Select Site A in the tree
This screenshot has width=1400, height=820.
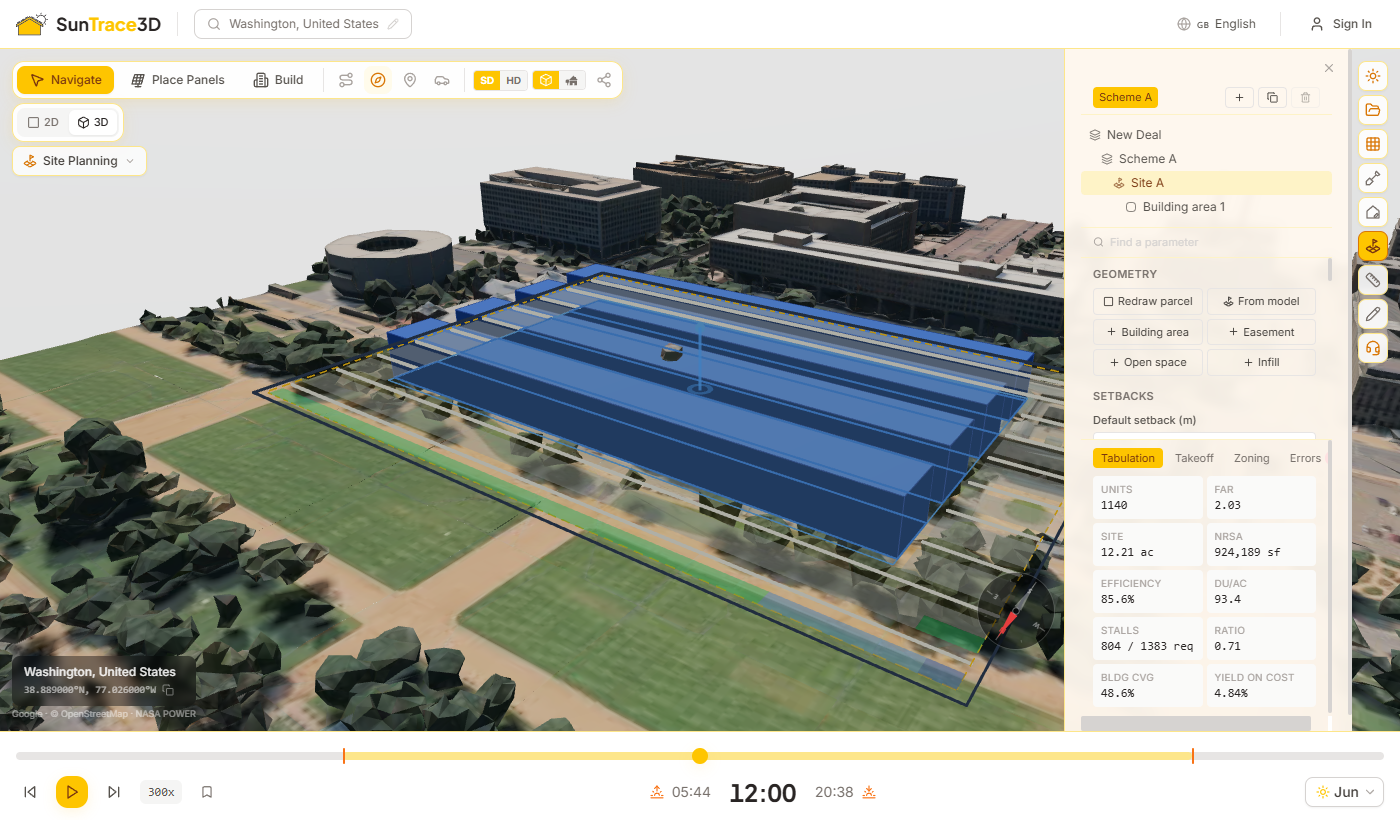coord(1206,183)
